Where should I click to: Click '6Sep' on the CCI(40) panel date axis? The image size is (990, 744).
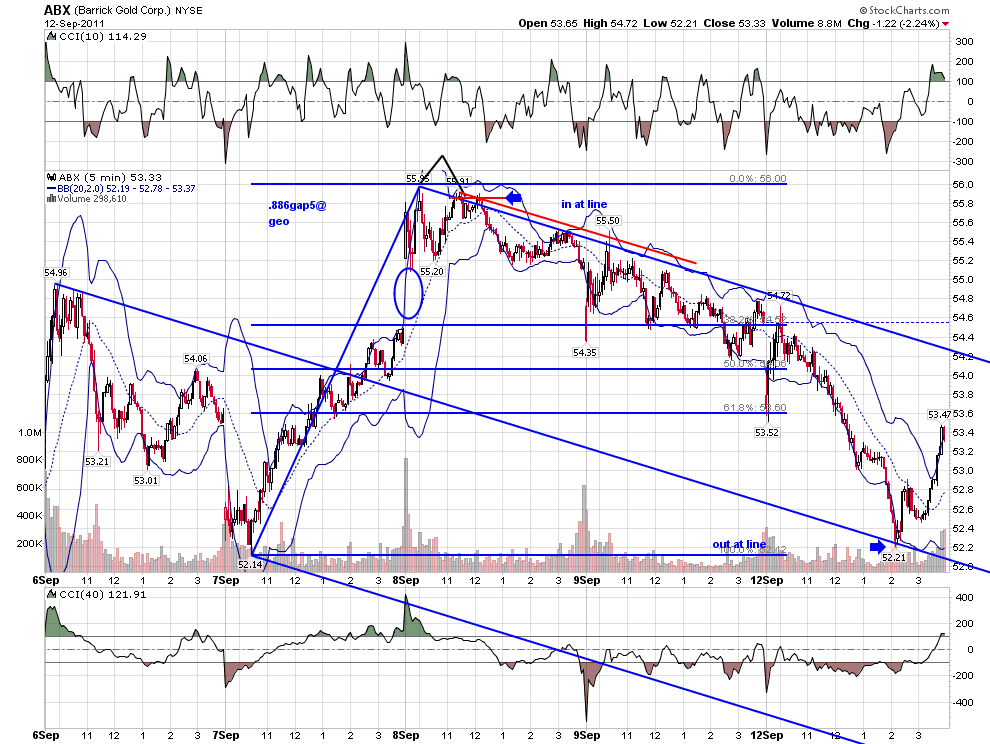(45, 735)
